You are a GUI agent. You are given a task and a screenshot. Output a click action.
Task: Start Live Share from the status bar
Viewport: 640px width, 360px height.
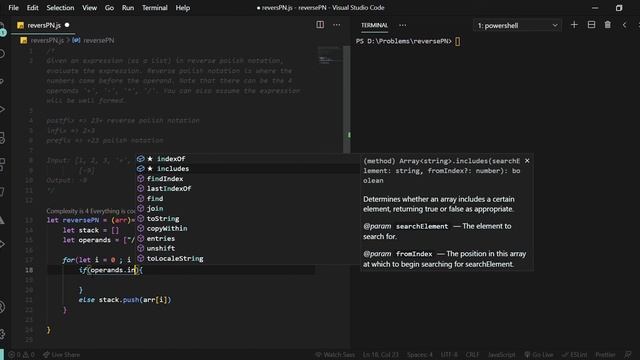(x=61, y=355)
